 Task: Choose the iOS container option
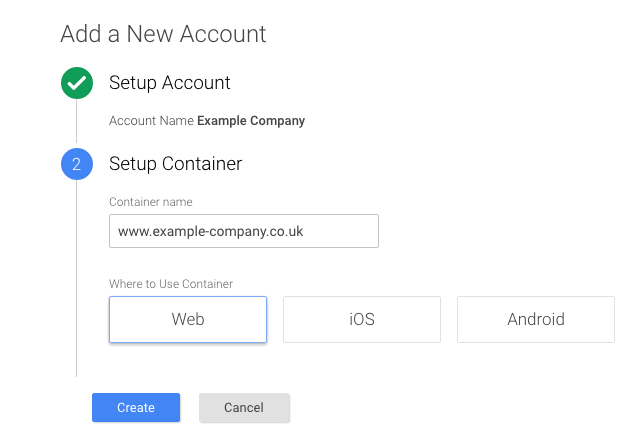point(361,320)
